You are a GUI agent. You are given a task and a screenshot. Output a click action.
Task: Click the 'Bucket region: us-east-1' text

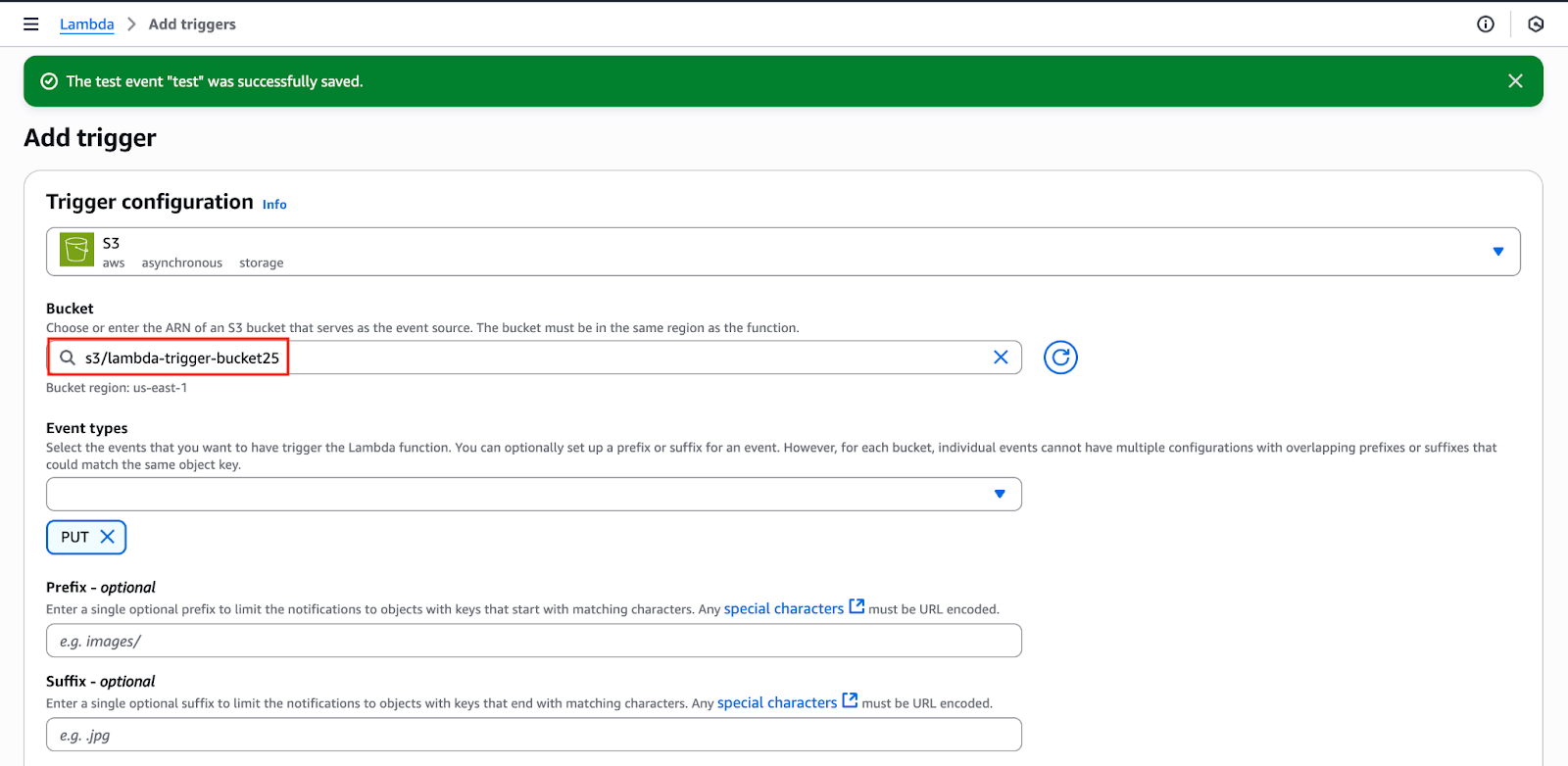[x=117, y=388]
